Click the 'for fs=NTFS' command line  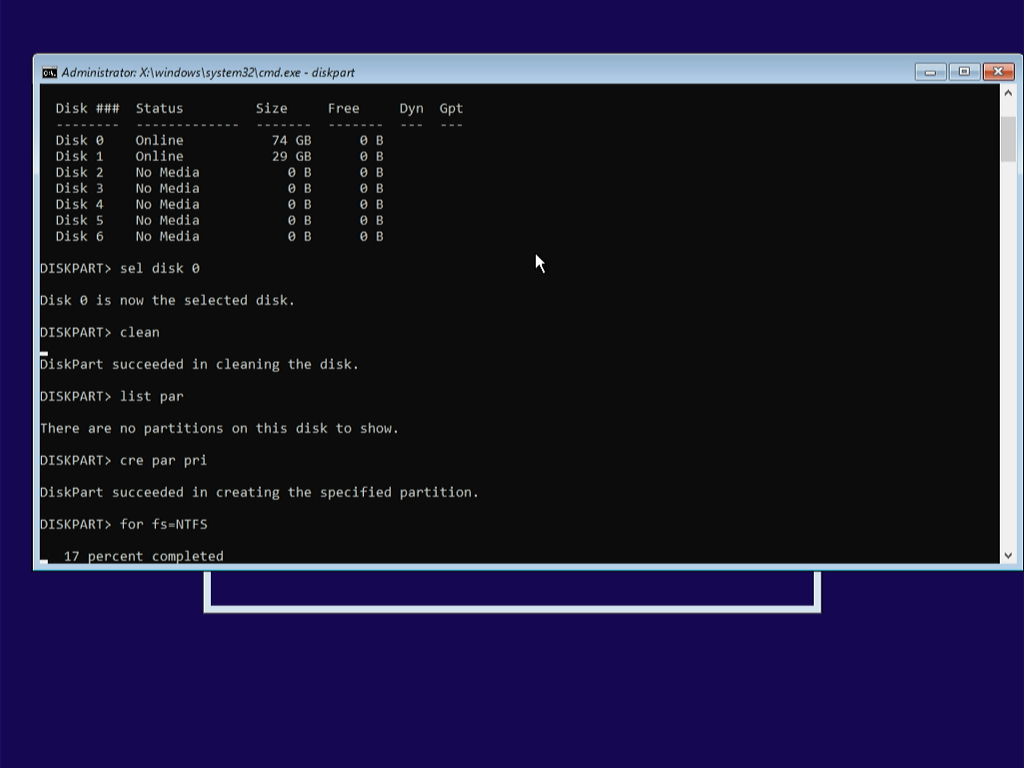(x=123, y=524)
